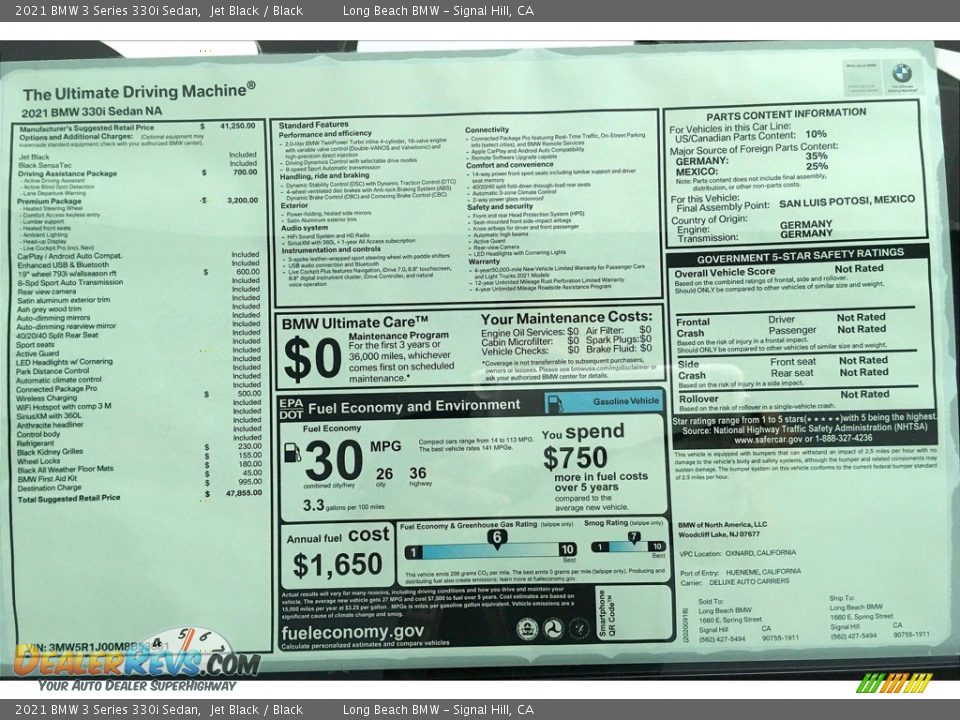This screenshot has height=720, width=960.
Task: Open the www.safercar.gov address
Action: click(x=770, y=439)
